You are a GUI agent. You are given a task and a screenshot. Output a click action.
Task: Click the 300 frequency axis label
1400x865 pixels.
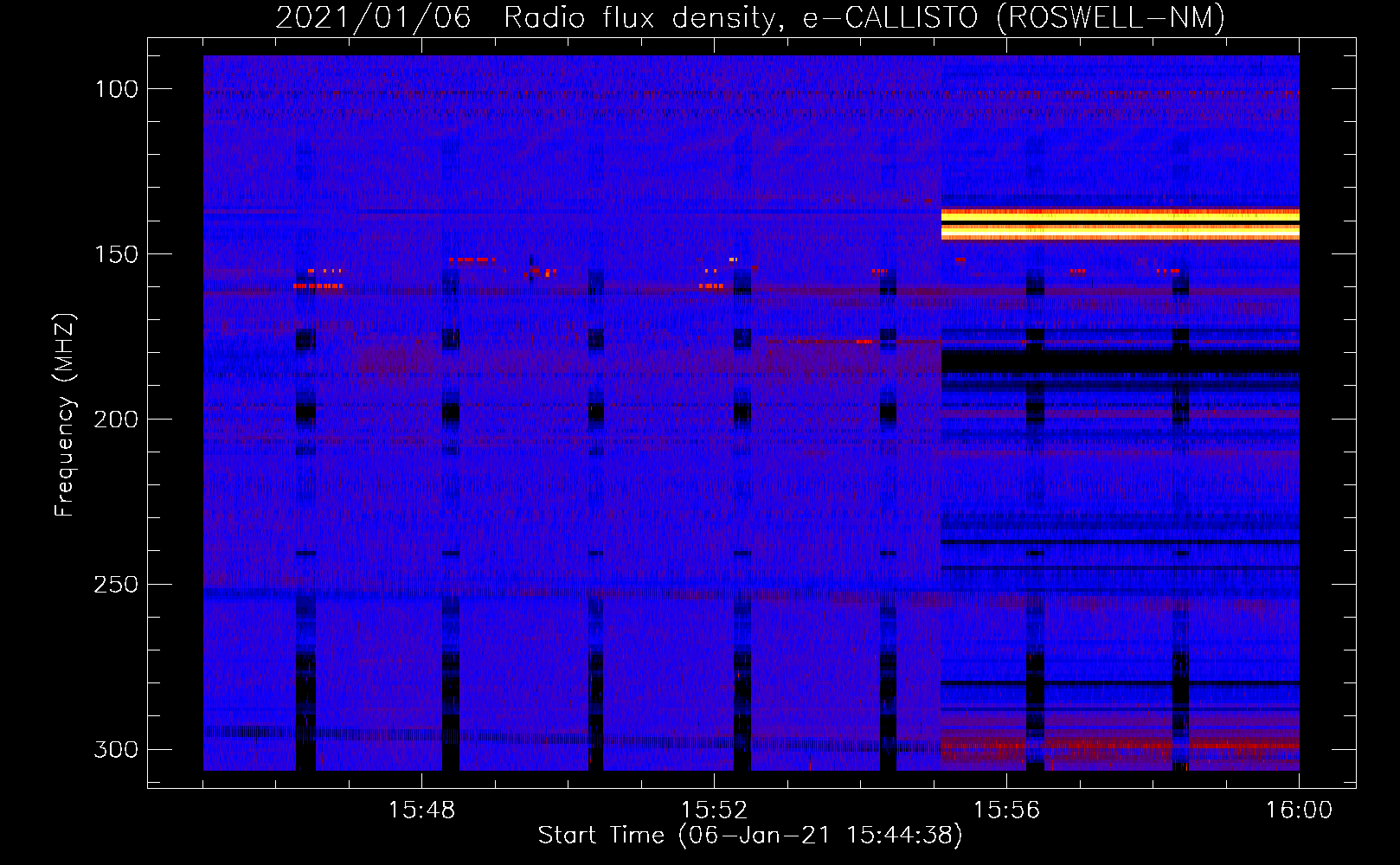[116, 749]
